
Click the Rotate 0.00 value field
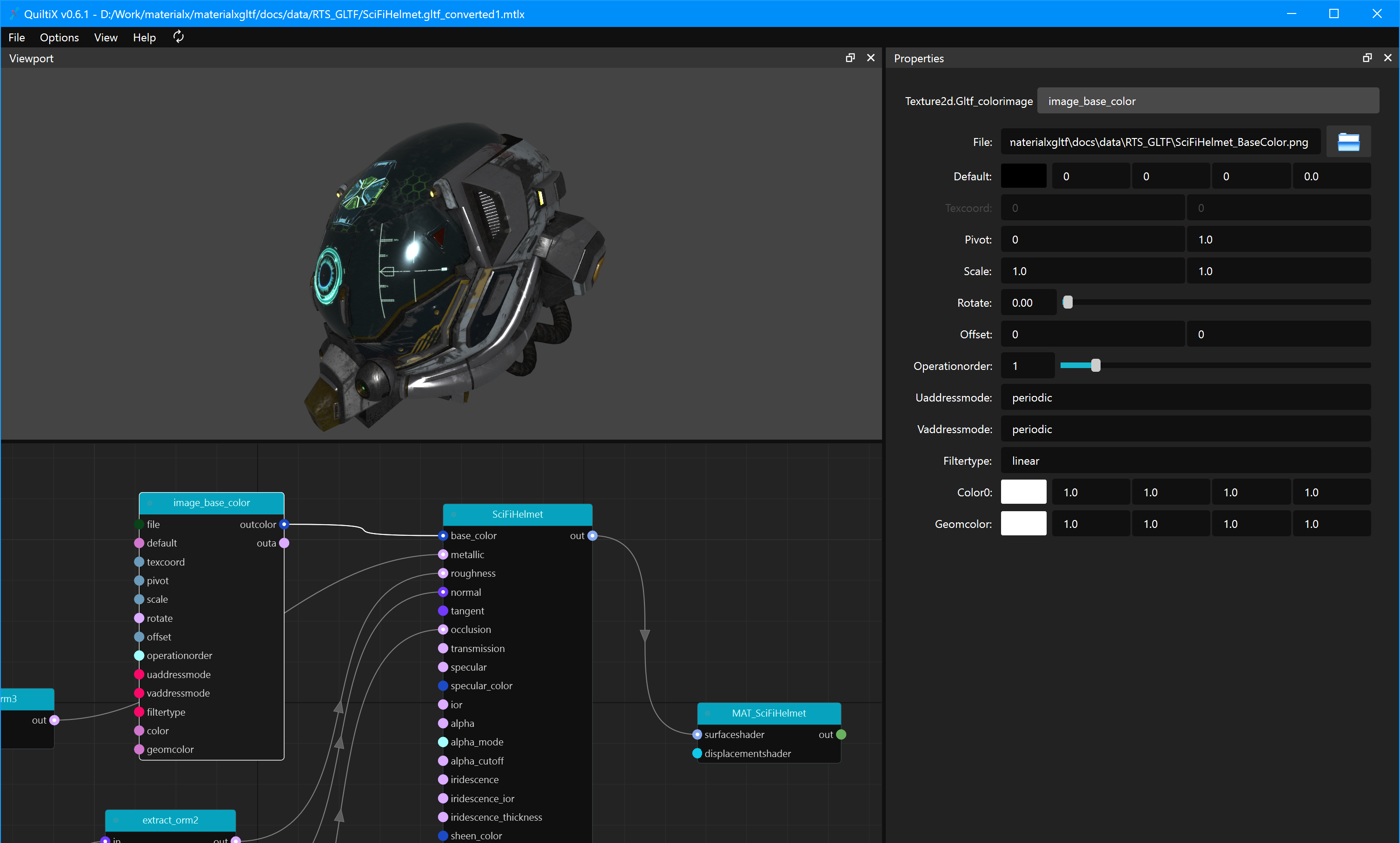tap(1028, 303)
